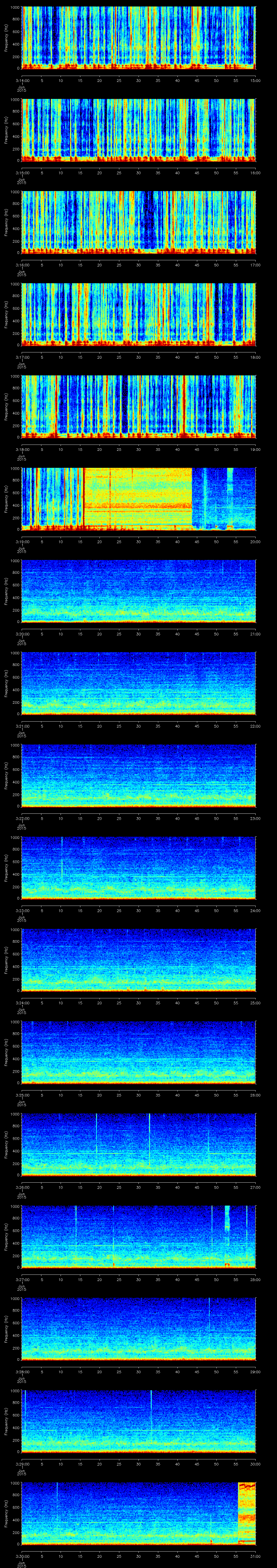Screen dimensions: 277x1568
Task: Select the spectrogram panel starting at 3:29:00
Action: (139, 1421)
